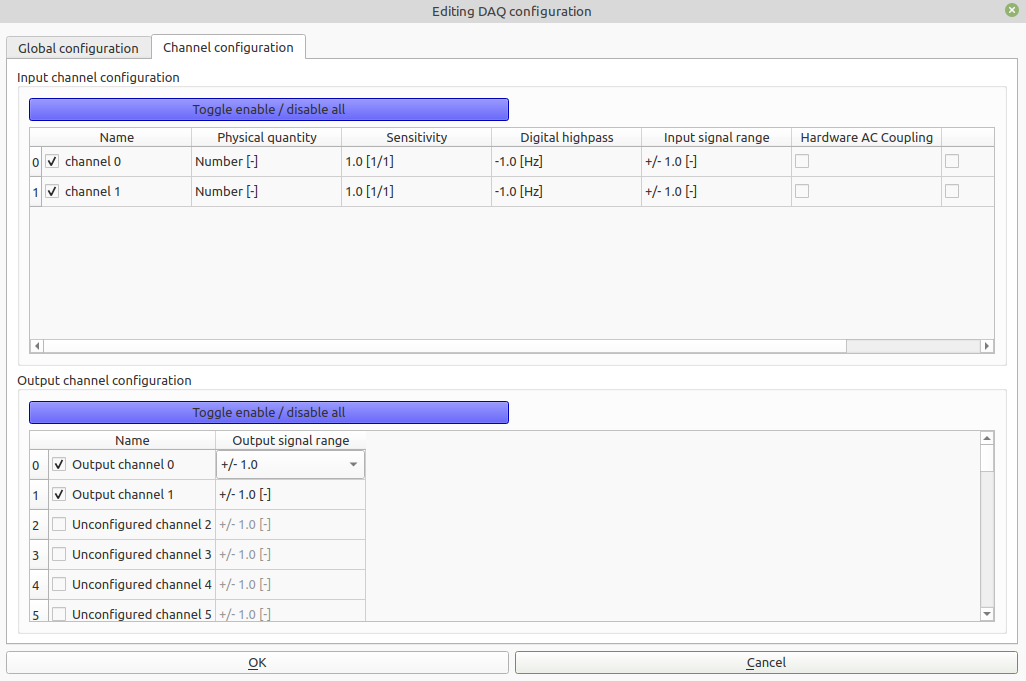
Task: Enable Unconfigured channel 4 checkbox
Action: coord(59,584)
